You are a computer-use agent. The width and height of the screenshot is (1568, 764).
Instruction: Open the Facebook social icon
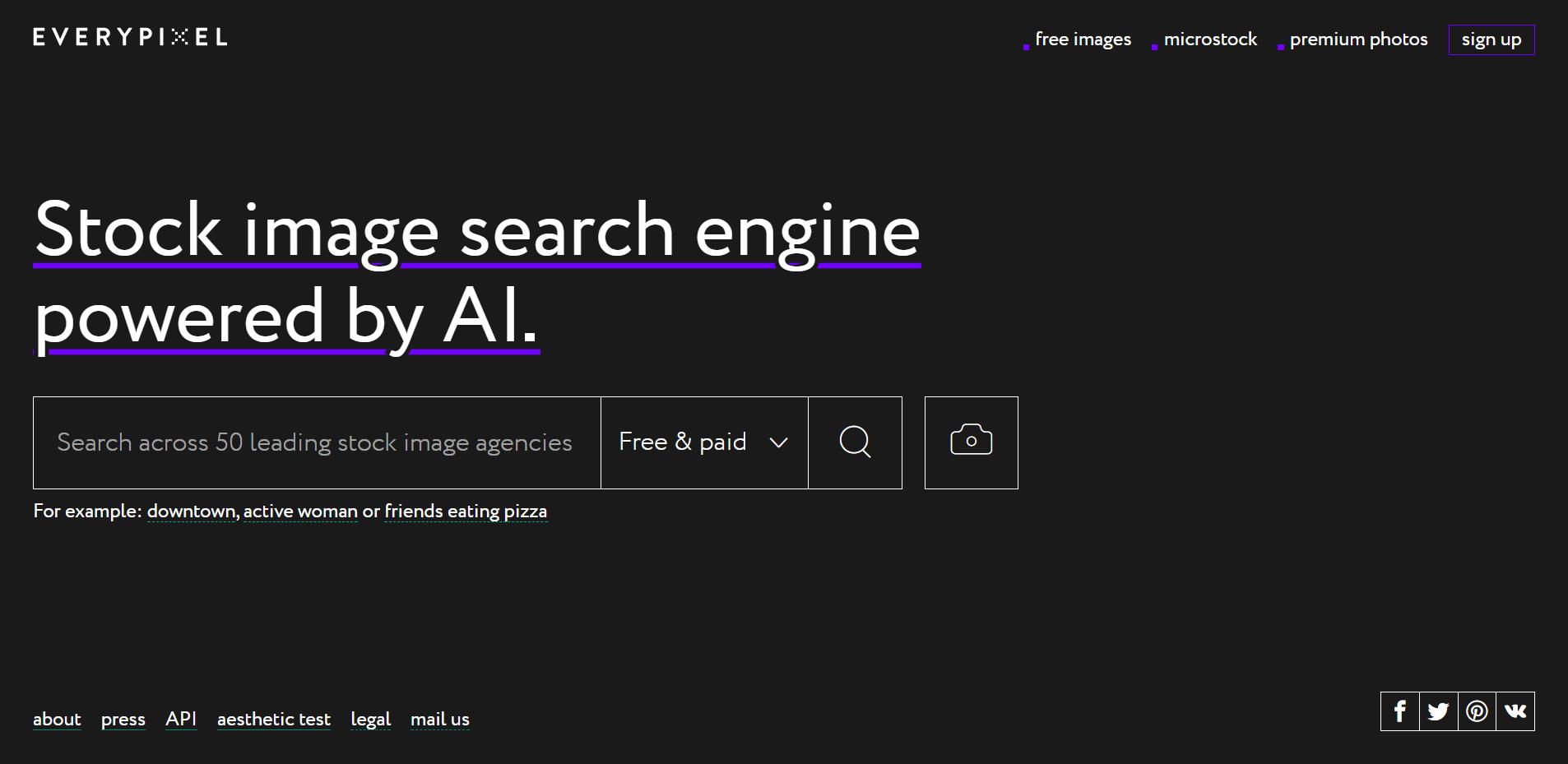click(x=1399, y=711)
